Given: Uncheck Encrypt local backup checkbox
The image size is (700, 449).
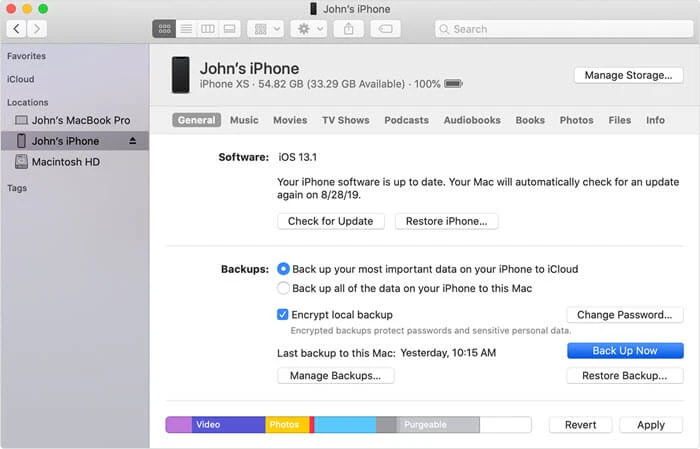Looking at the screenshot, I should pos(283,315).
